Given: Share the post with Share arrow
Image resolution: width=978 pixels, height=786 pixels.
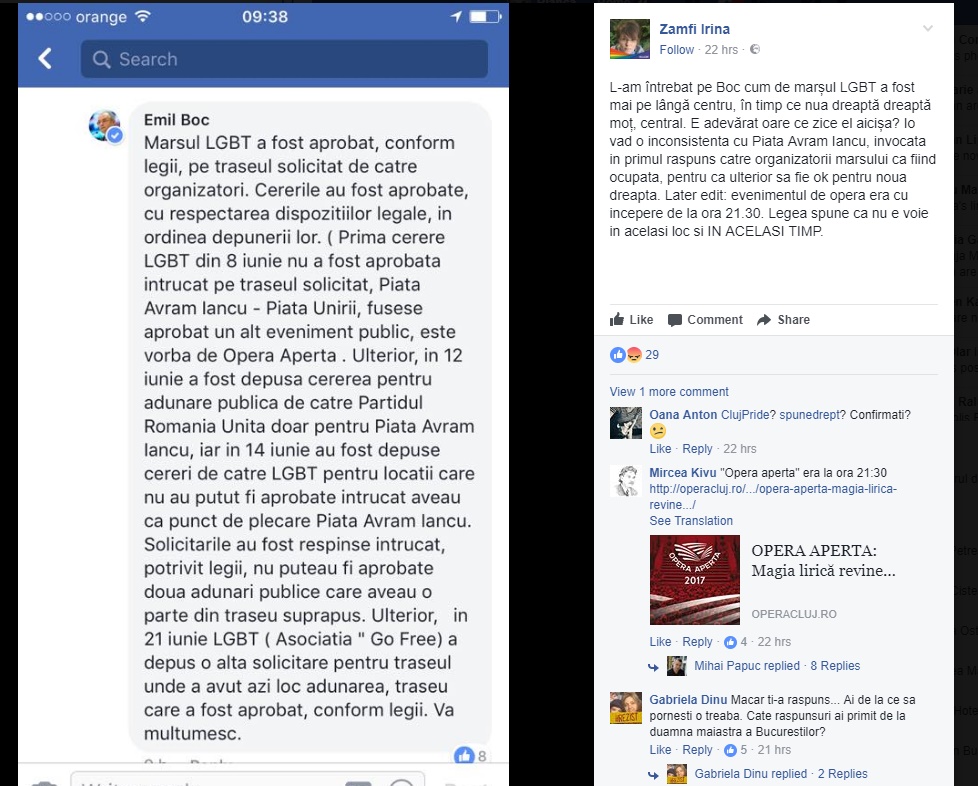Looking at the screenshot, I should (x=783, y=319).
